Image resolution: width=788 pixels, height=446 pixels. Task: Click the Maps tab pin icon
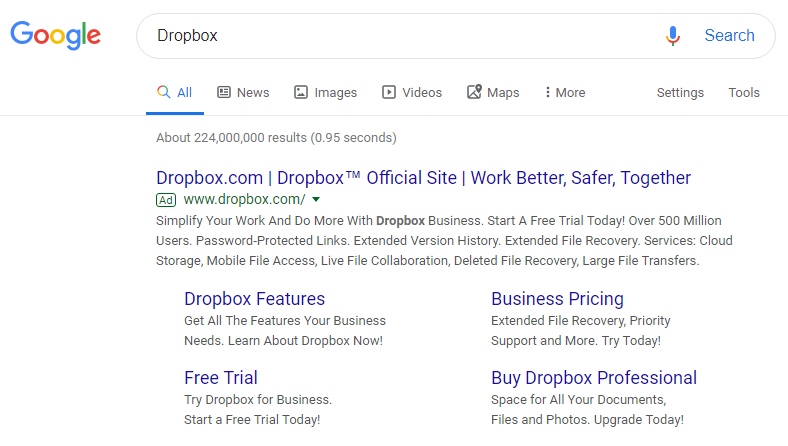tap(474, 92)
